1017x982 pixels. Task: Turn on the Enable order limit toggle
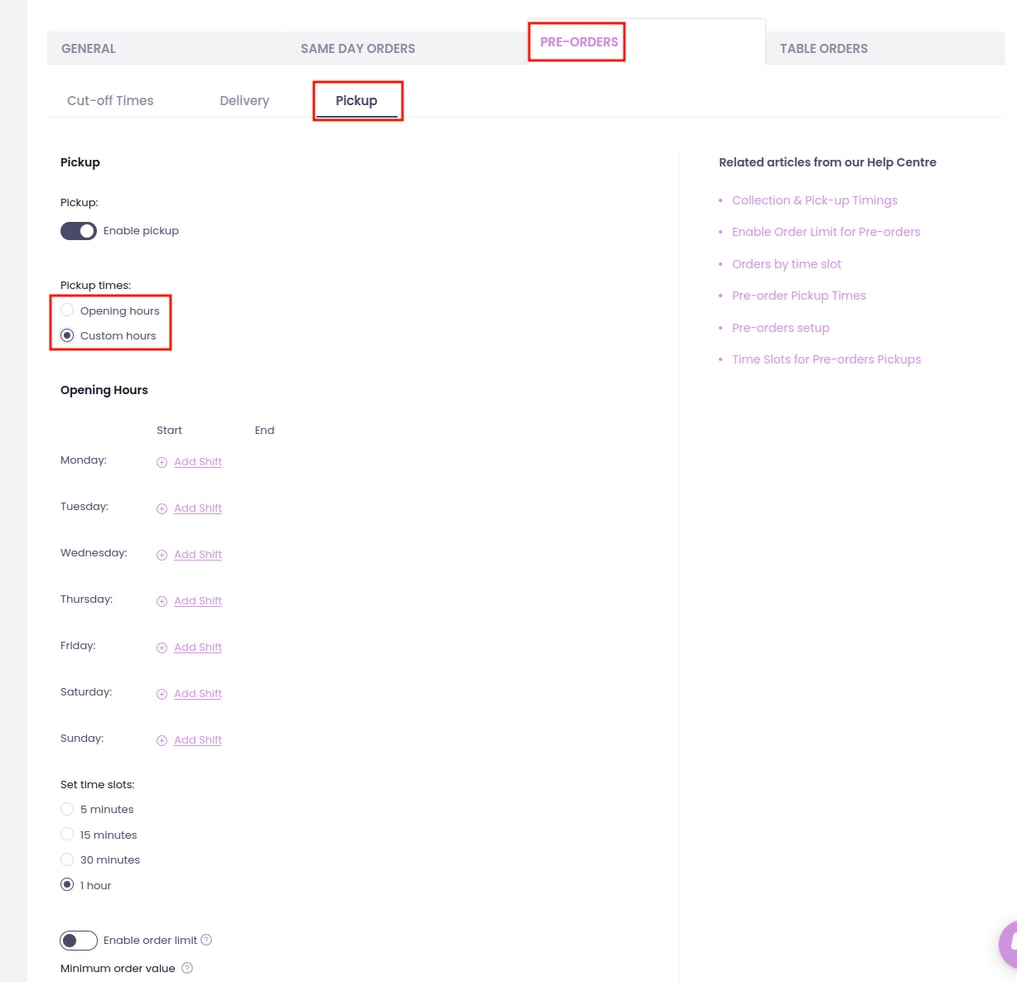click(78, 940)
